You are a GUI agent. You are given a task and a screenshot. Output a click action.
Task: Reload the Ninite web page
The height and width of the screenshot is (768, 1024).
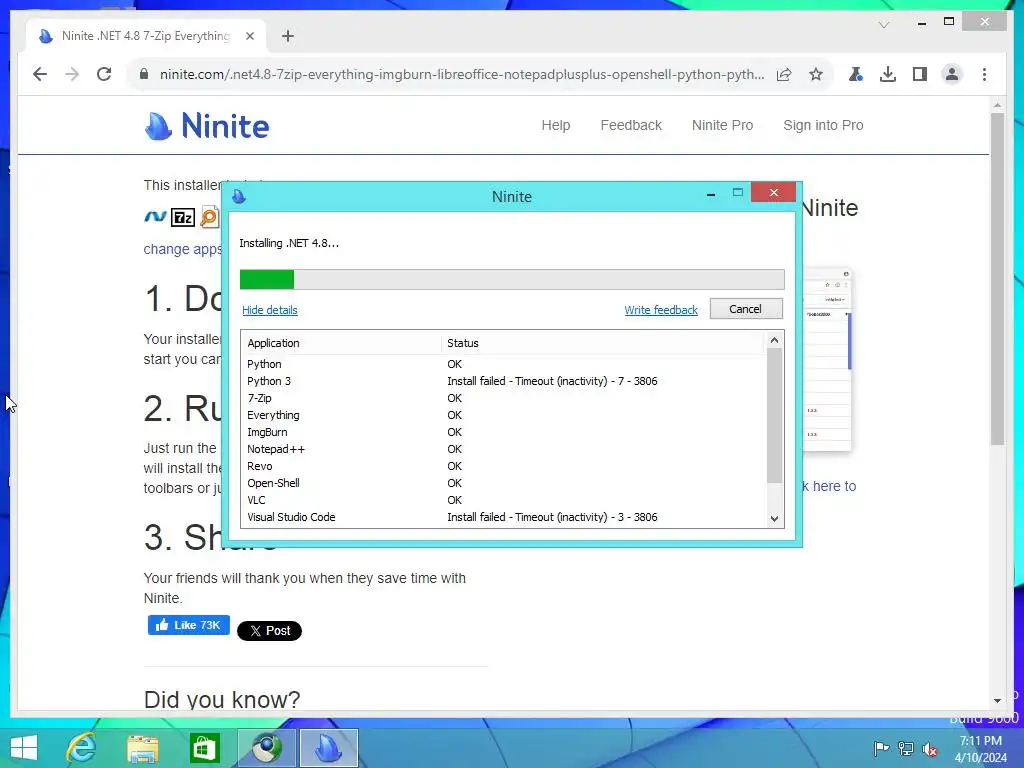coord(104,74)
